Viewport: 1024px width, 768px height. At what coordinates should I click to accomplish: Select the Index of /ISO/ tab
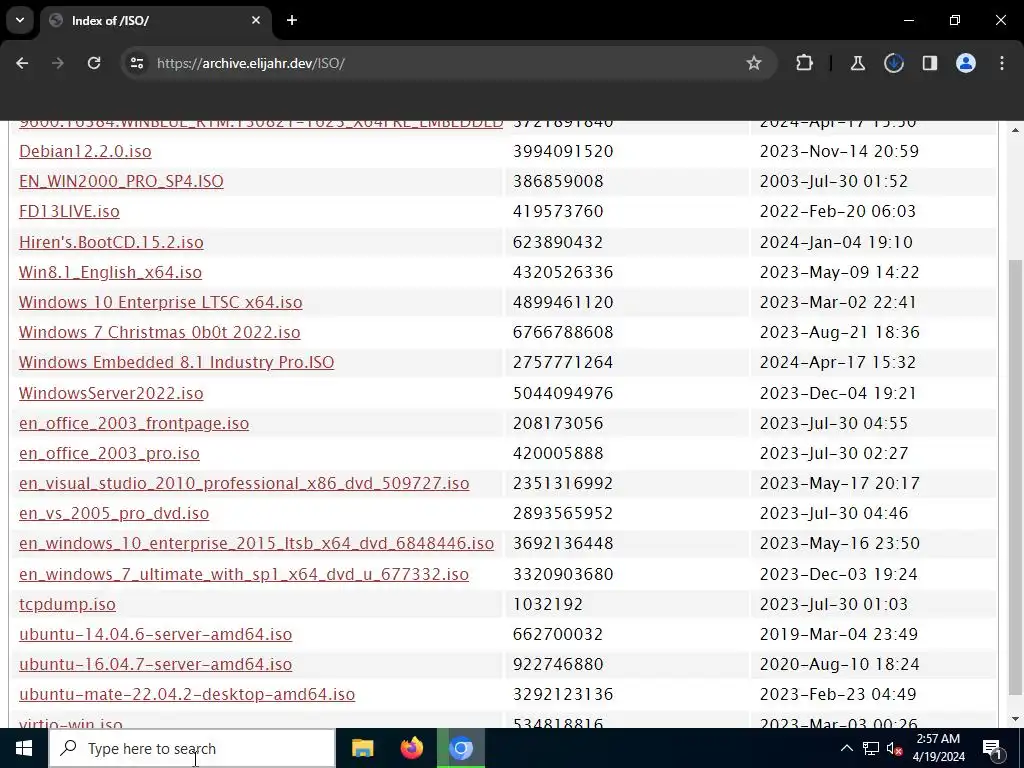tap(156, 20)
